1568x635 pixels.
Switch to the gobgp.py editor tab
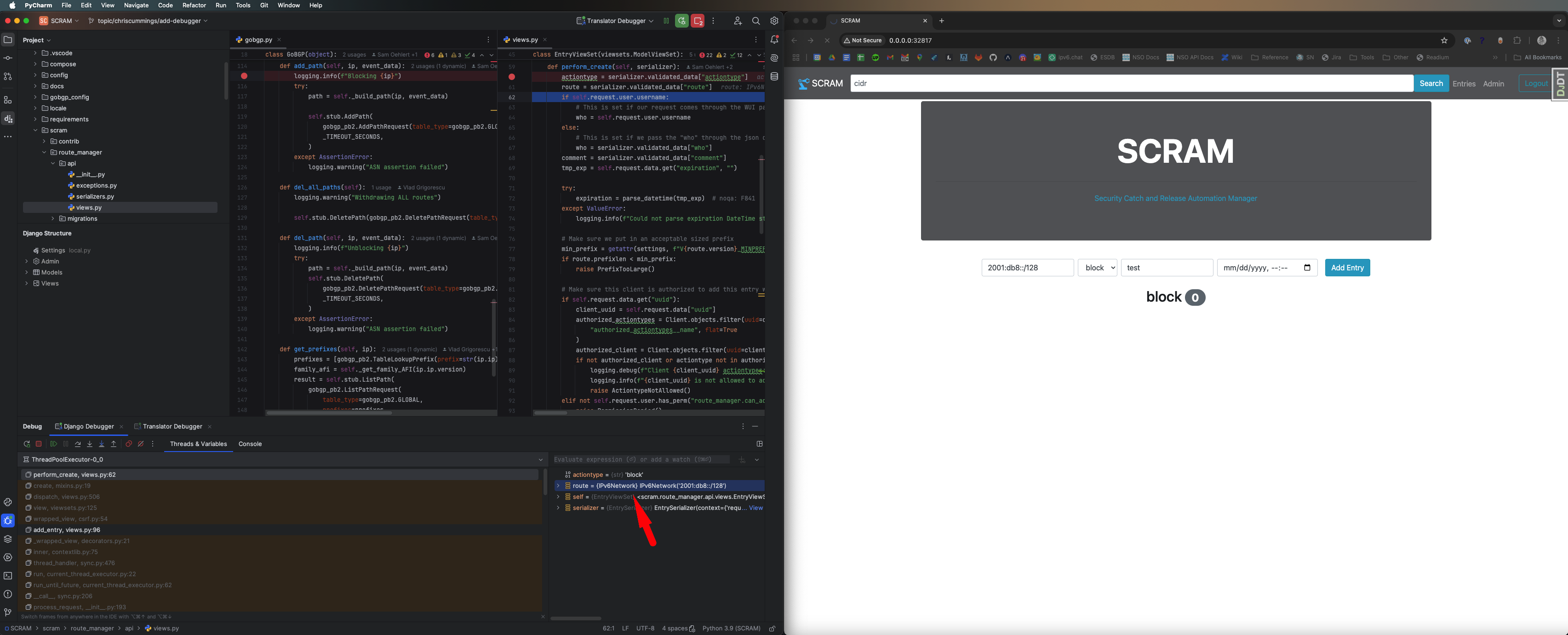(x=258, y=40)
